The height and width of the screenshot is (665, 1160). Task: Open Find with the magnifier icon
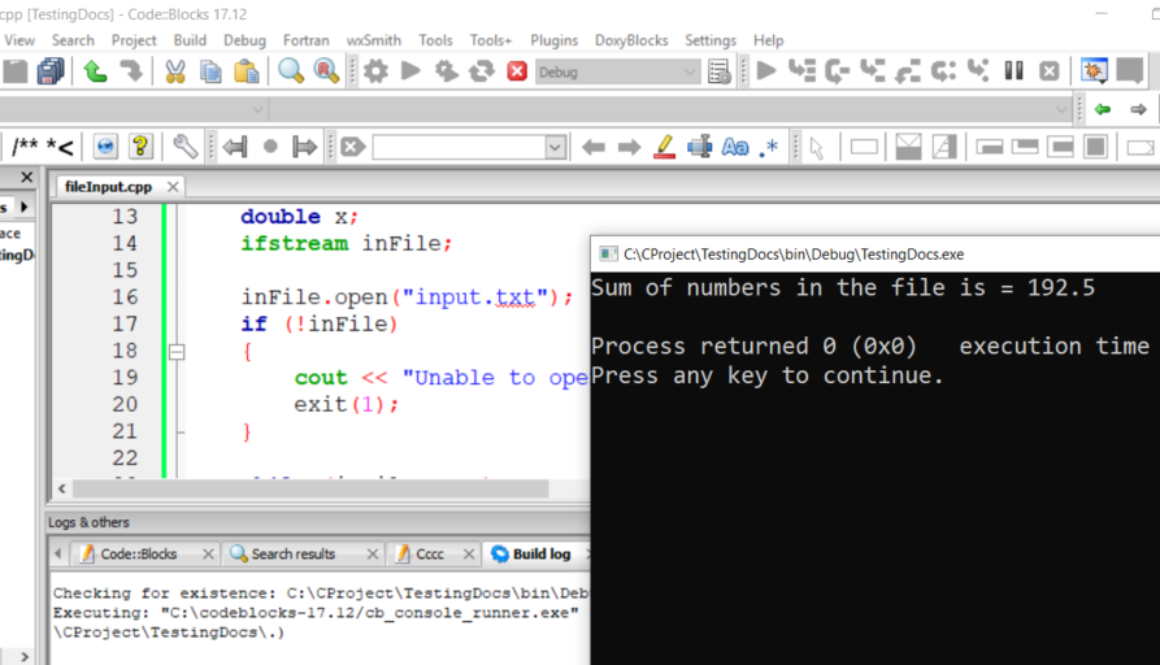point(291,72)
